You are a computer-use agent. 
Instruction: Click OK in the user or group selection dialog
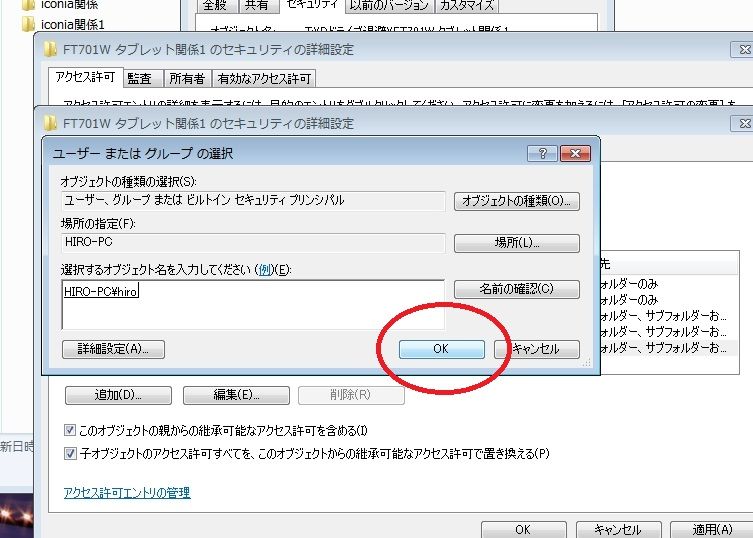(x=441, y=349)
